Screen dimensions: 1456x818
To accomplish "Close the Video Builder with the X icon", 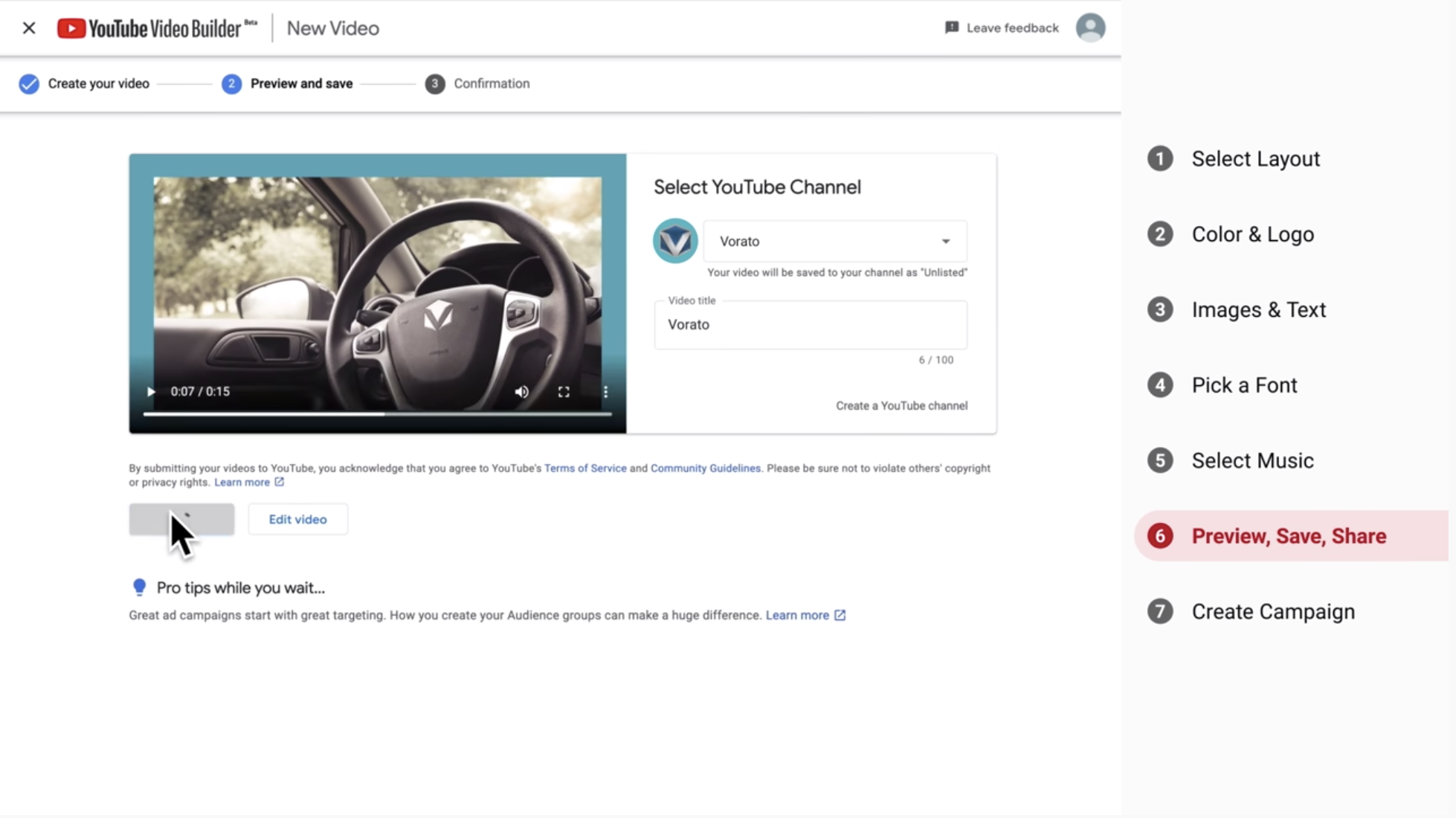I will coord(29,28).
